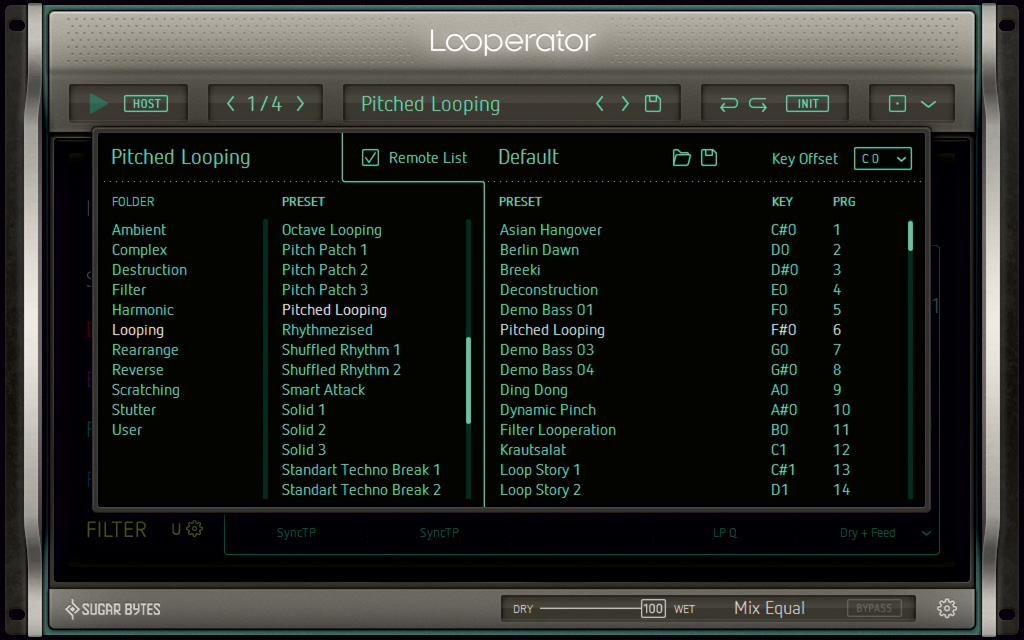Open a preset file via the folder icon
Screen dimensions: 1024x640
682,158
